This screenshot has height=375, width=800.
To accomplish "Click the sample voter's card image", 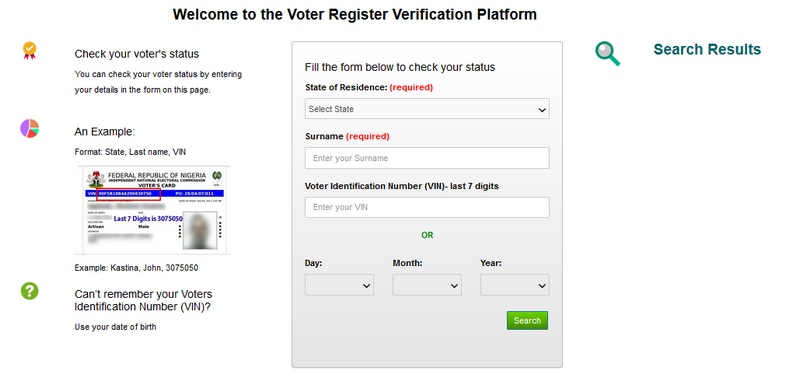I will click(153, 210).
